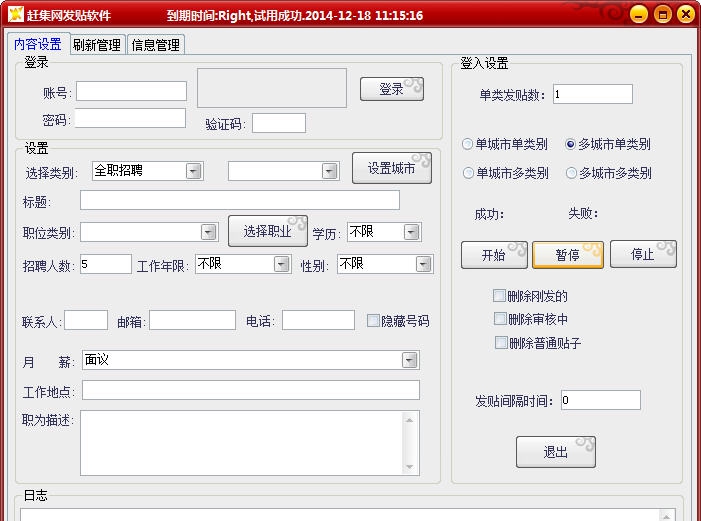Click the 设置城市 button
The height and width of the screenshot is (521, 701).
(x=392, y=168)
